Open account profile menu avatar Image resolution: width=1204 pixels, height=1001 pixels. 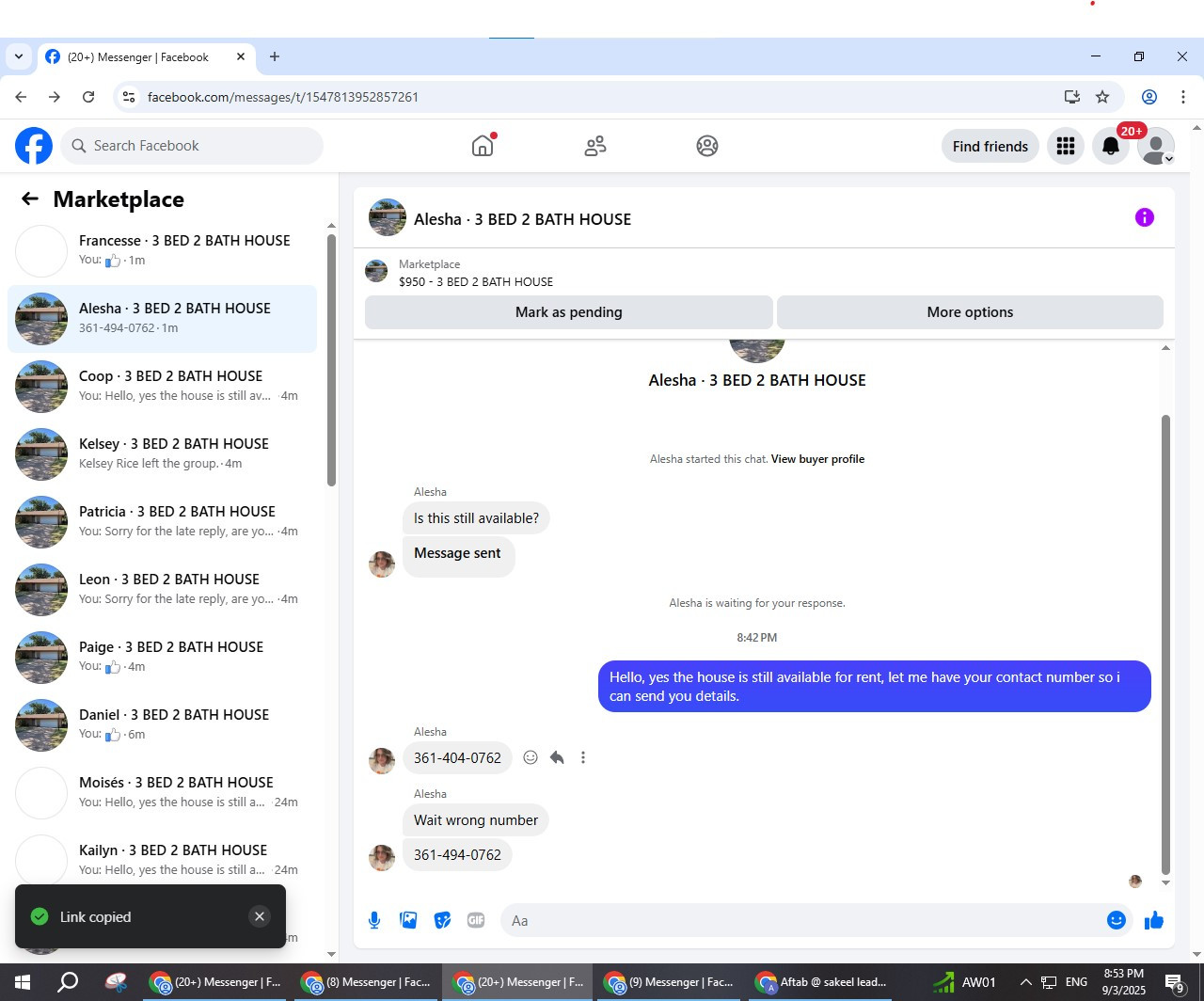pos(1156,146)
